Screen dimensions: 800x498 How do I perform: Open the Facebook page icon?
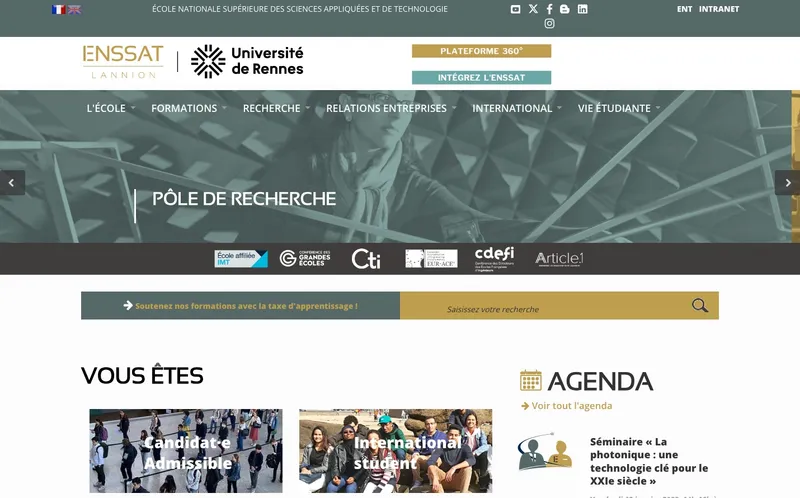click(x=549, y=9)
